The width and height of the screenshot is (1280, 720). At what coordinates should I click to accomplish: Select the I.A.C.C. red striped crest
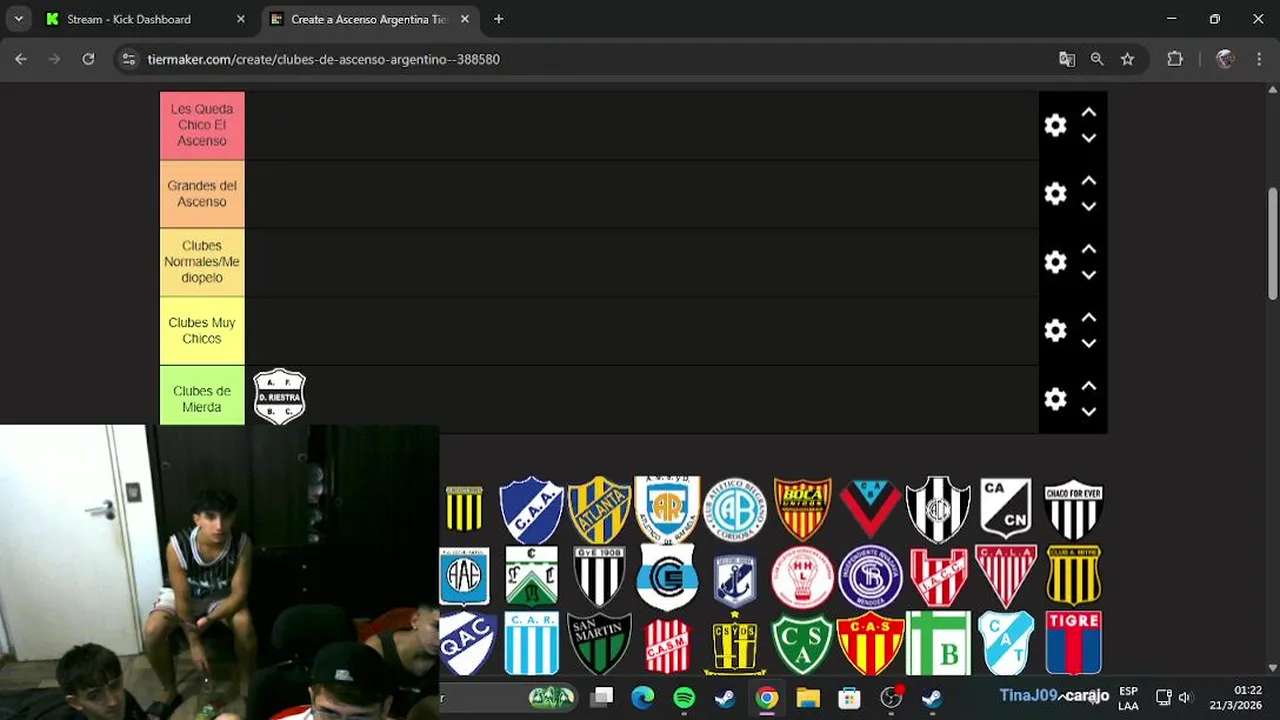[938, 577]
